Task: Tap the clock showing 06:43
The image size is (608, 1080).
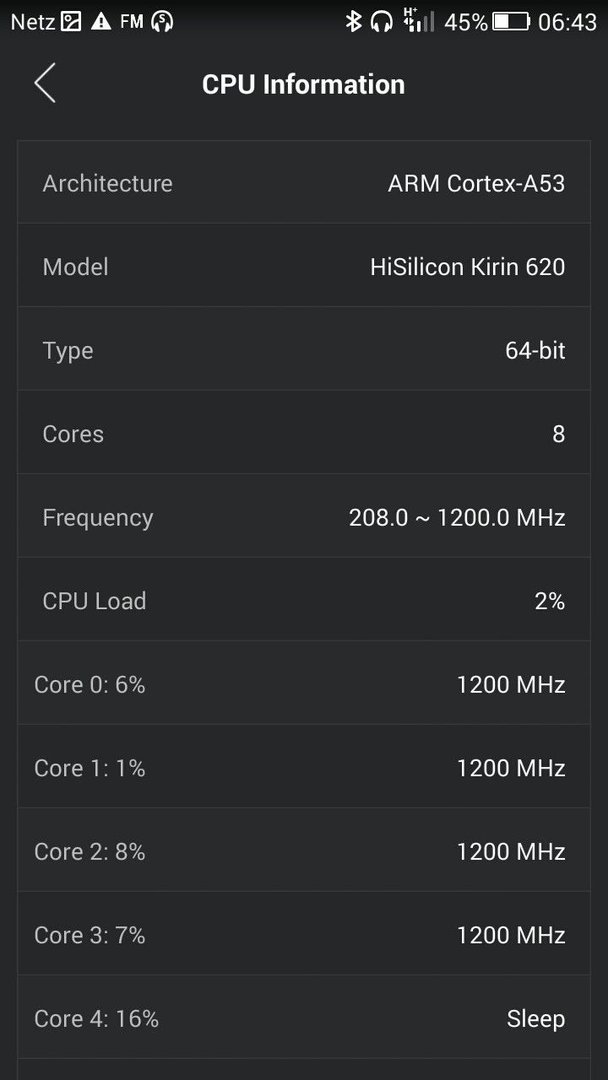Action: click(x=567, y=22)
